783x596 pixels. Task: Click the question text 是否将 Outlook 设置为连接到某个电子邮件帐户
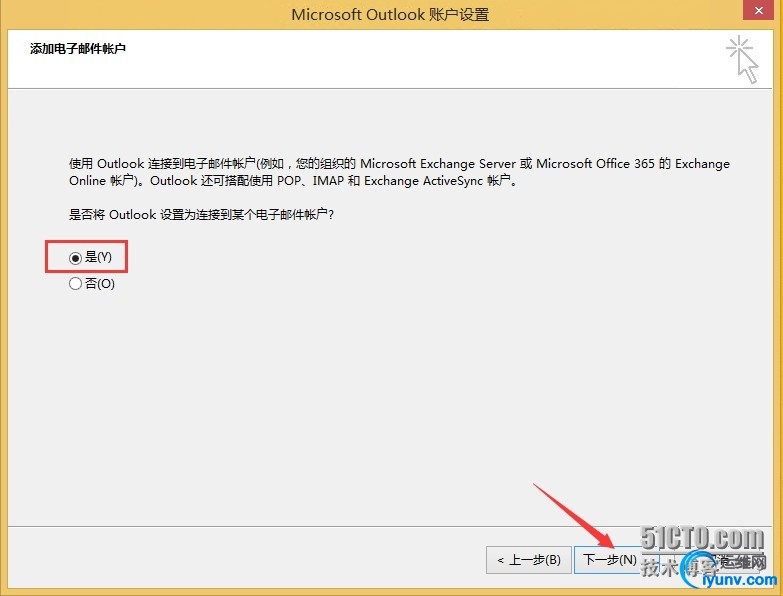pyautogui.click(x=201, y=215)
